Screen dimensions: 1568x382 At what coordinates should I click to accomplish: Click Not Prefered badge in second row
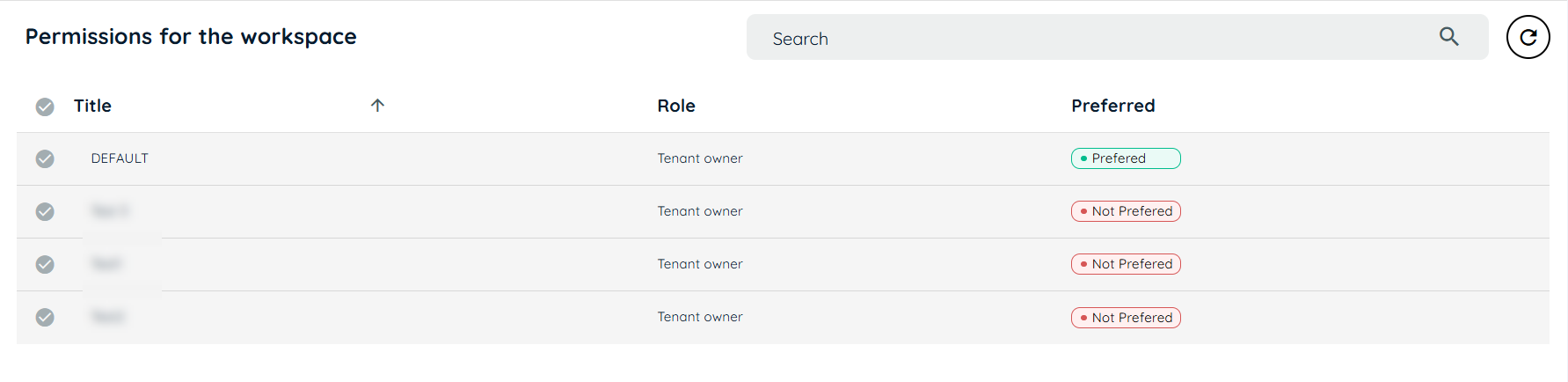click(x=1126, y=211)
